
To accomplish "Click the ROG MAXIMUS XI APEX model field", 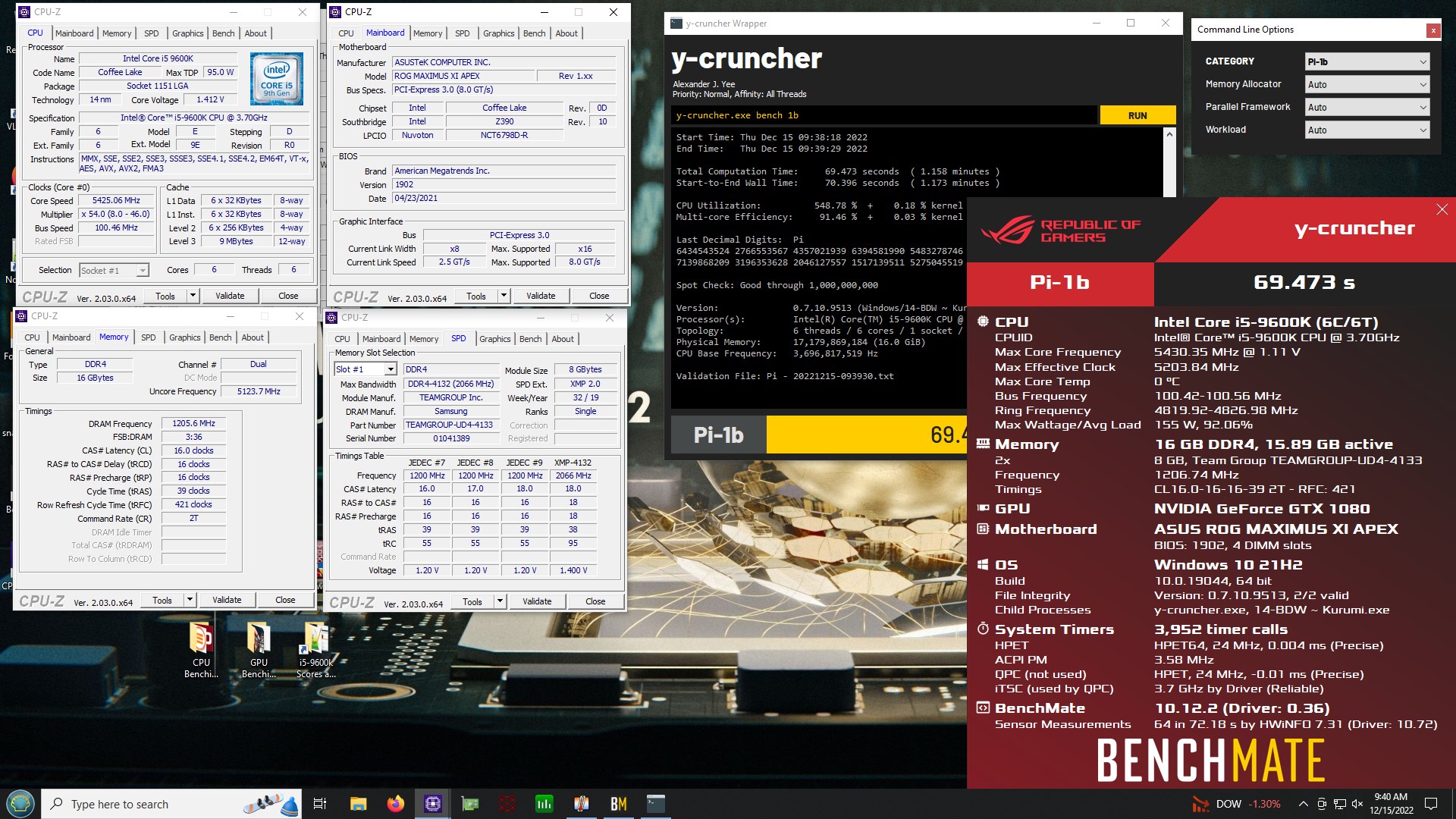I will [x=462, y=76].
